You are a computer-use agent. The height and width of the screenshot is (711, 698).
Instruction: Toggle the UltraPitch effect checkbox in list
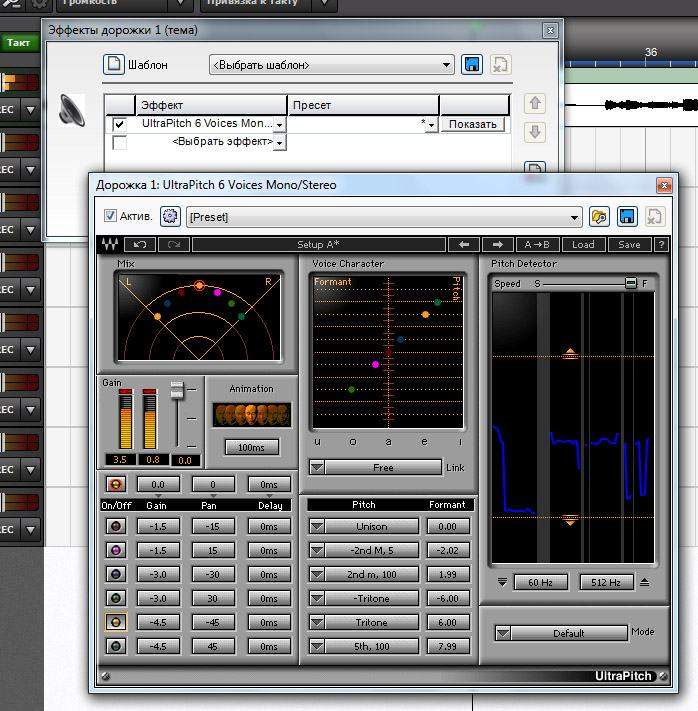tap(119, 124)
